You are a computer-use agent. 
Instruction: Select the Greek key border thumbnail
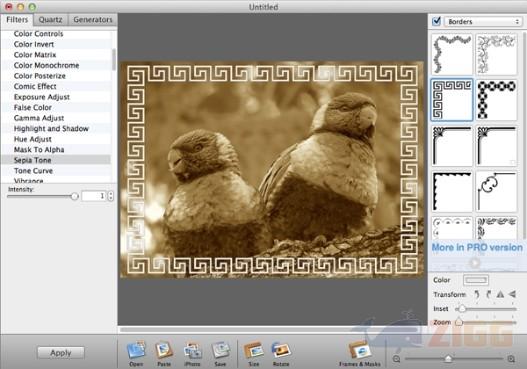pos(452,100)
